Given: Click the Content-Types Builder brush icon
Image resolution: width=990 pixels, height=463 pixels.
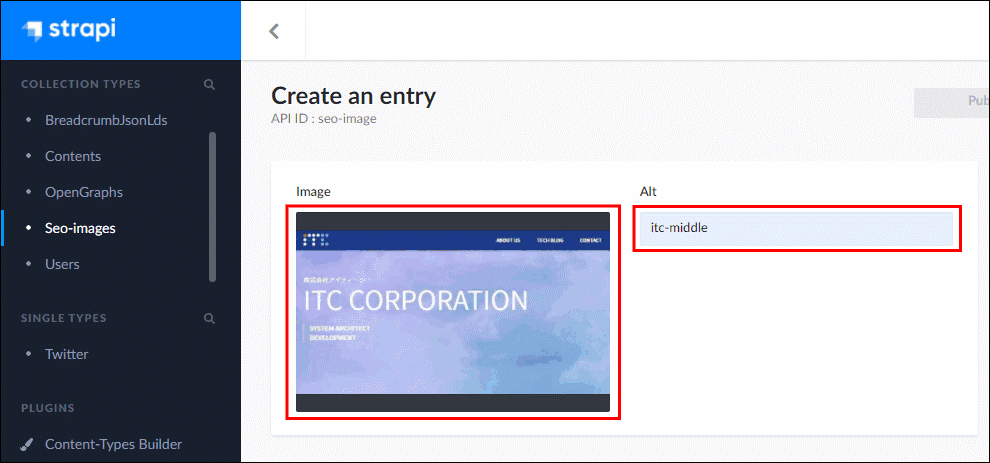Looking at the screenshot, I should (x=27, y=445).
